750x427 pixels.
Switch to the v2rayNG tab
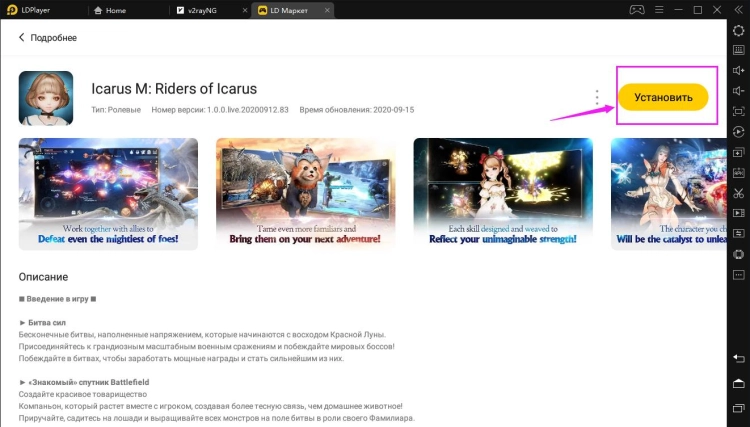coord(197,10)
